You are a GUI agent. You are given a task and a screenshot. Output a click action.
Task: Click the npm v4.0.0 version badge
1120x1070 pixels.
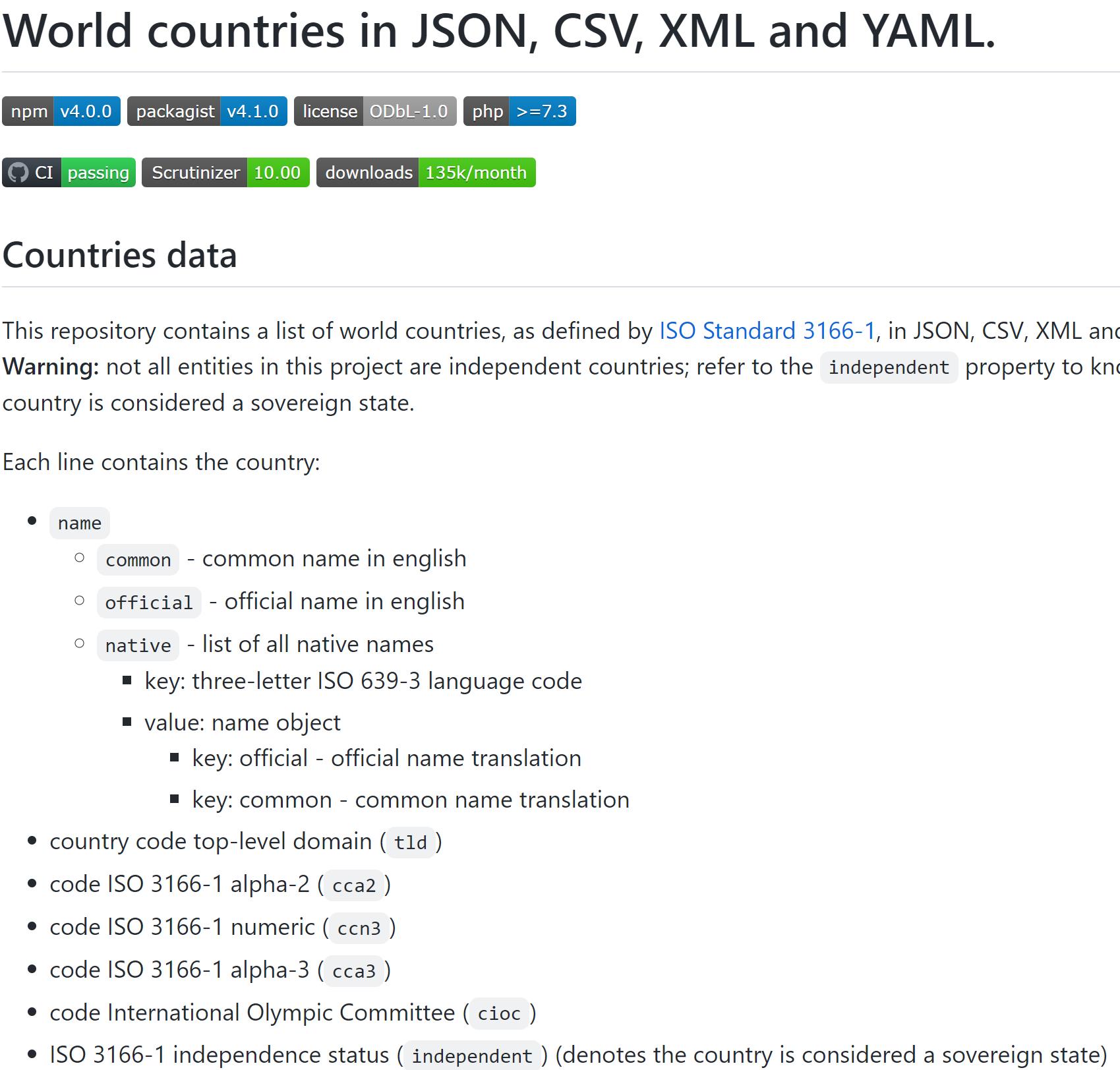click(61, 111)
